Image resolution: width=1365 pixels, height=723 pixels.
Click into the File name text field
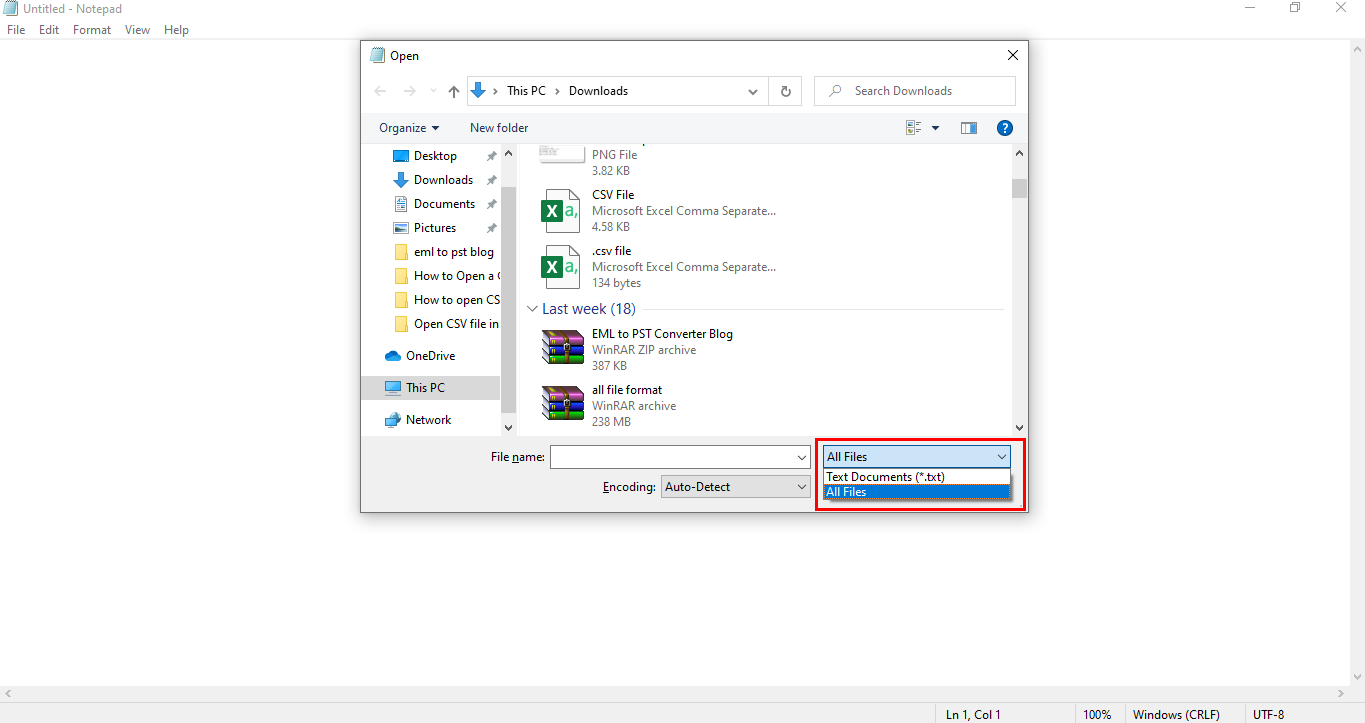click(x=673, y=457)
